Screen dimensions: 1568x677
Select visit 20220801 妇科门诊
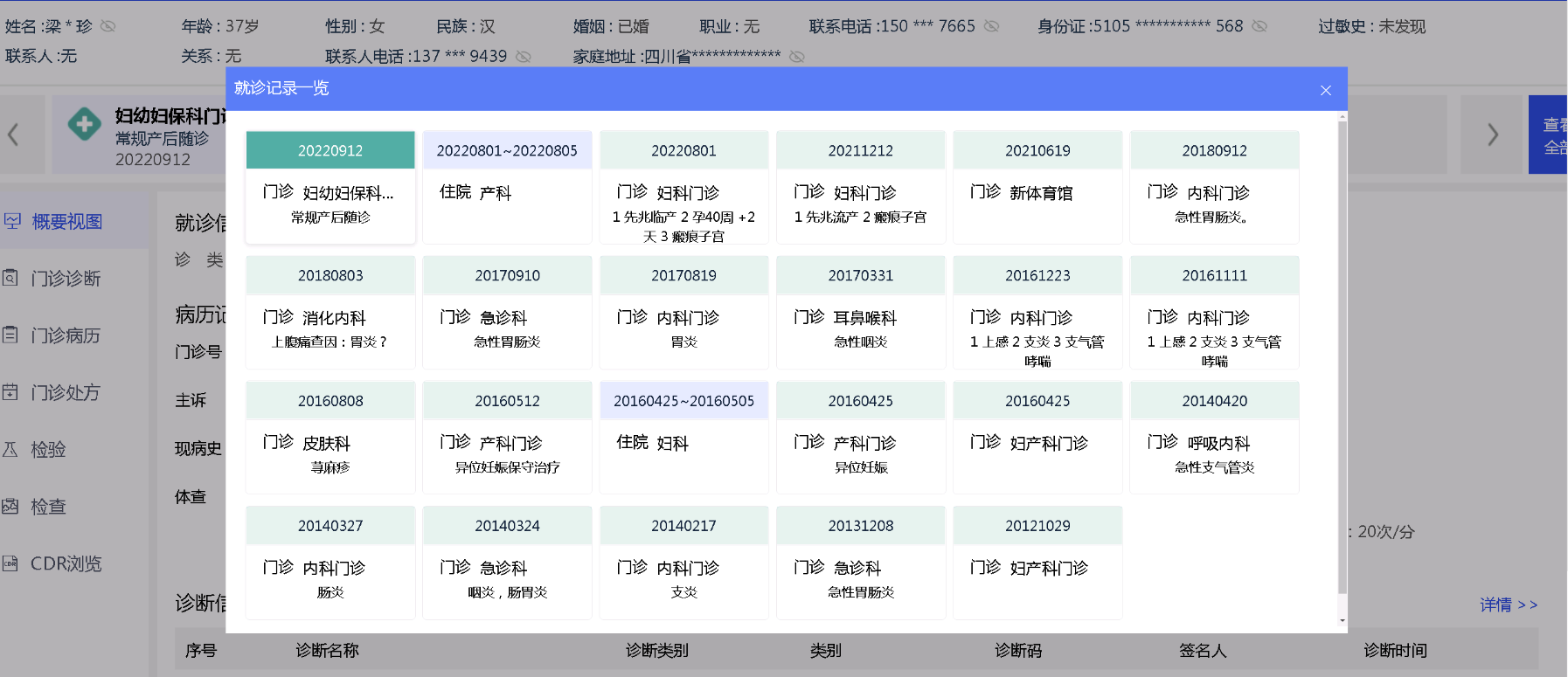point(683,187)
